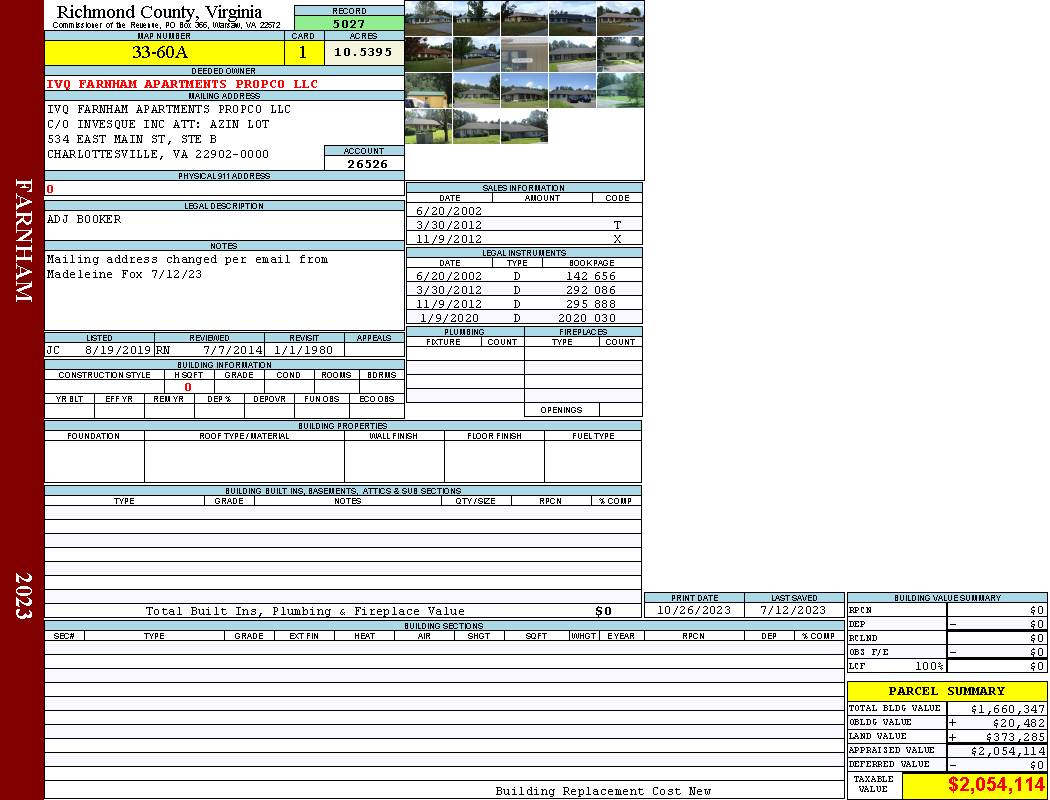This screenshot has height=800, width=1050.
Task: Select the account number 26526 box
Action: tap(364, 164)
